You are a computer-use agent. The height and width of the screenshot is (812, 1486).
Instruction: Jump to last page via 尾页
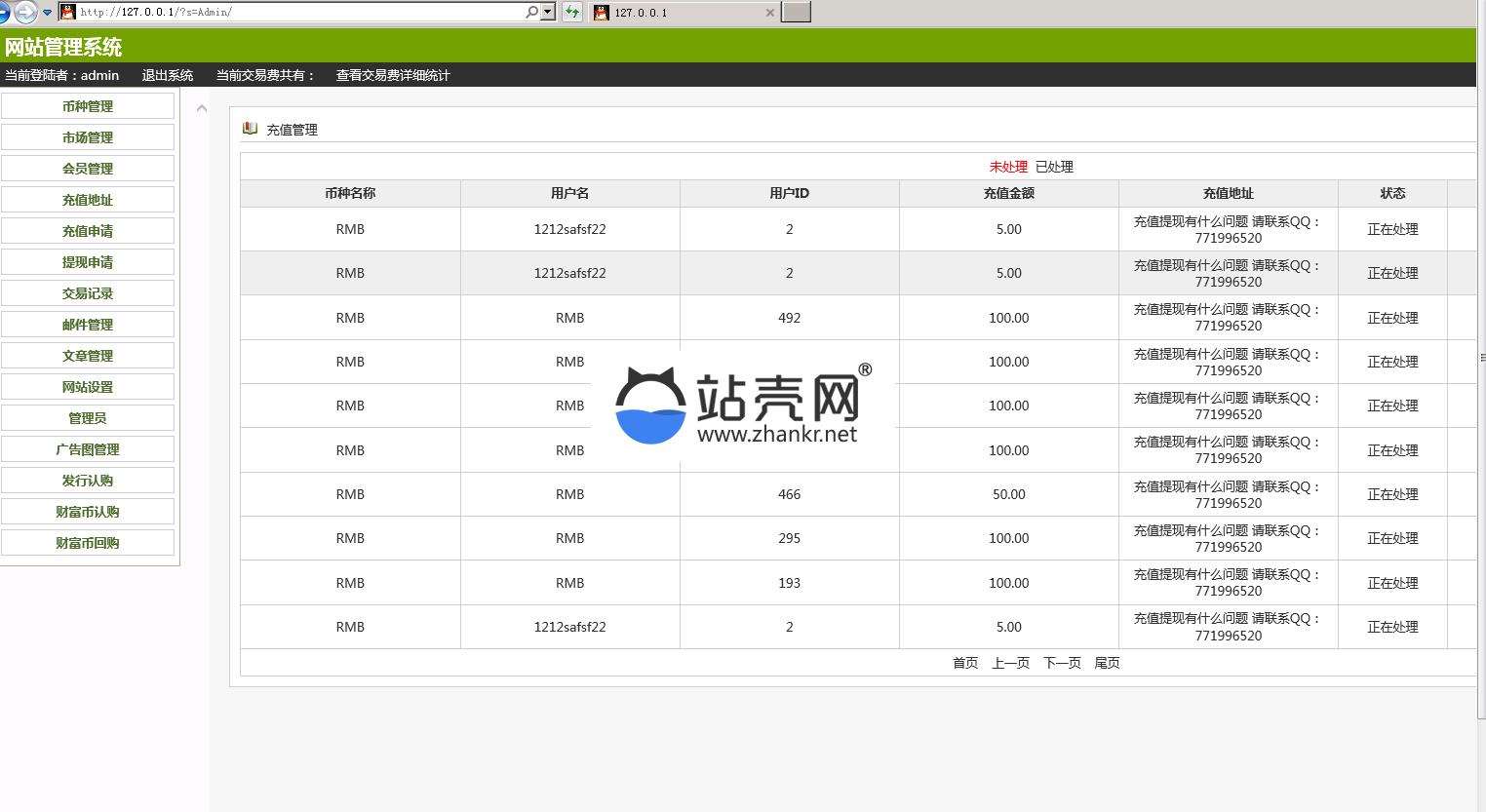point(1107,663)
